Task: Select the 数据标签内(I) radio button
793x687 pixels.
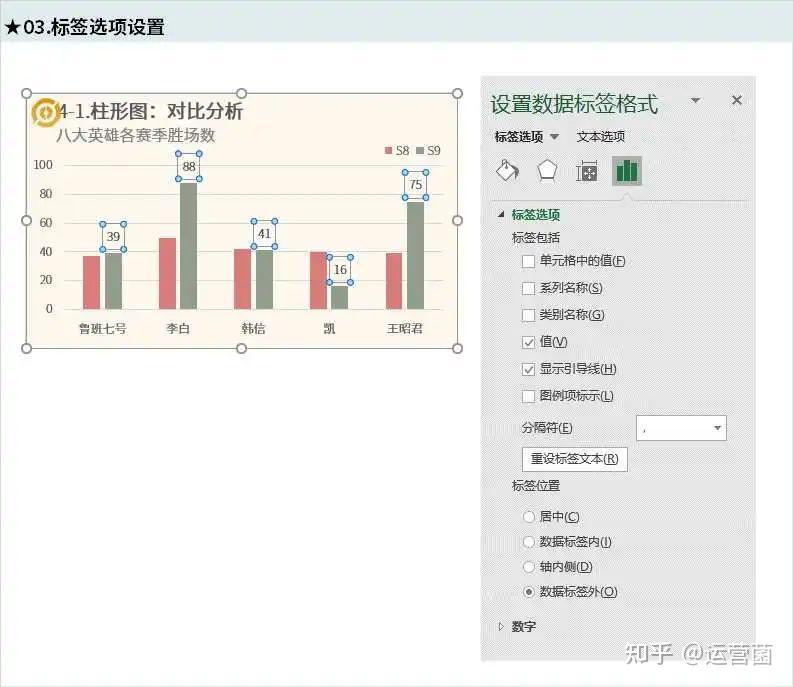Action: pos(528,542)
